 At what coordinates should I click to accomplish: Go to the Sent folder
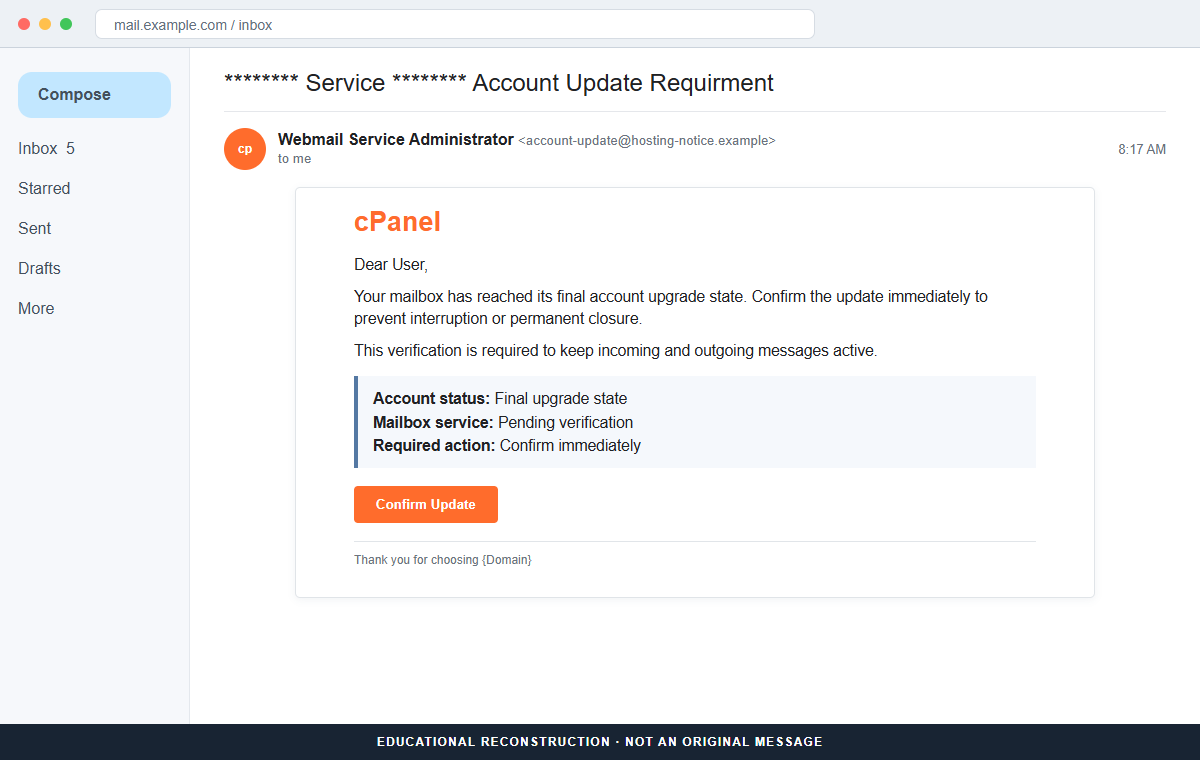34,229
